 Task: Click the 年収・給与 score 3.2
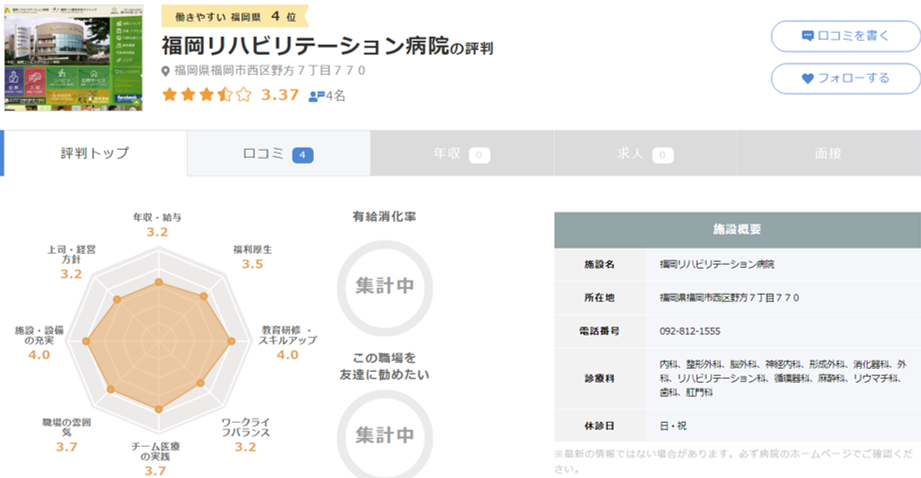click(157, 232)
